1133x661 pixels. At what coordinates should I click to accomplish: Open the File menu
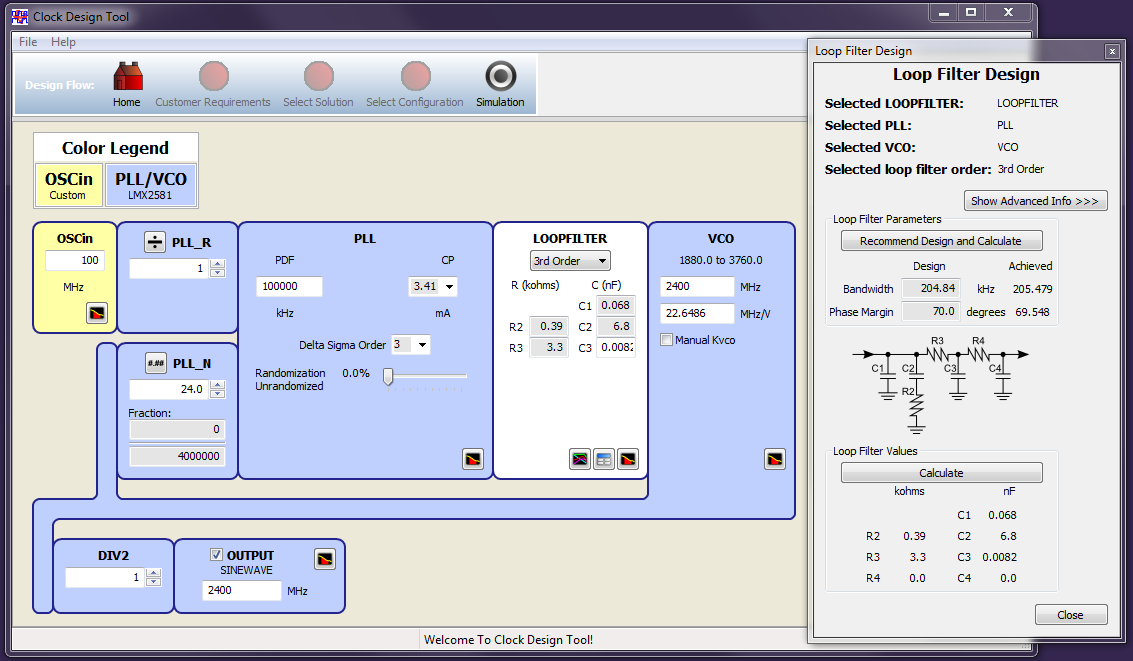tap(28, 42)
